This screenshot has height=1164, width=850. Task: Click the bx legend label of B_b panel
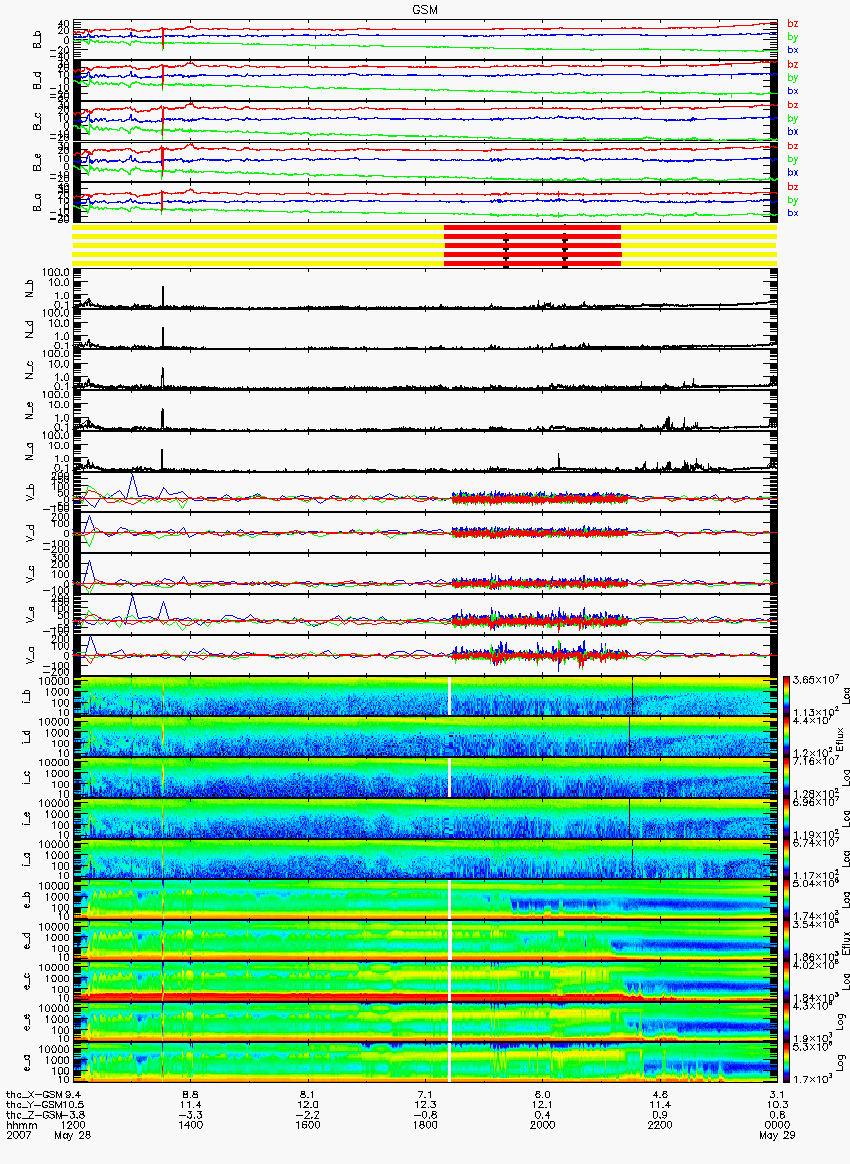793,50
